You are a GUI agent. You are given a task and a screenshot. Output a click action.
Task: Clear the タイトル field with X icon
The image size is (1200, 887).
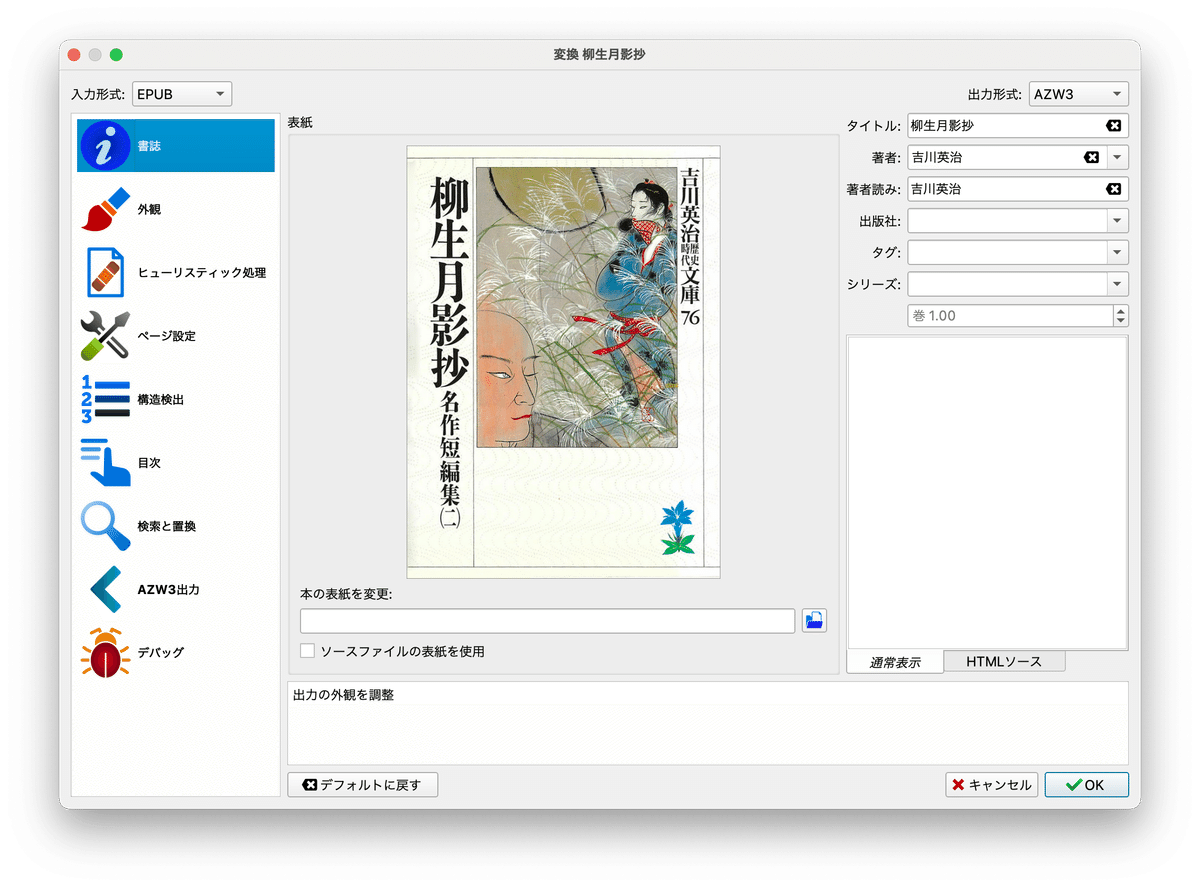click(x=1113, y=126)
